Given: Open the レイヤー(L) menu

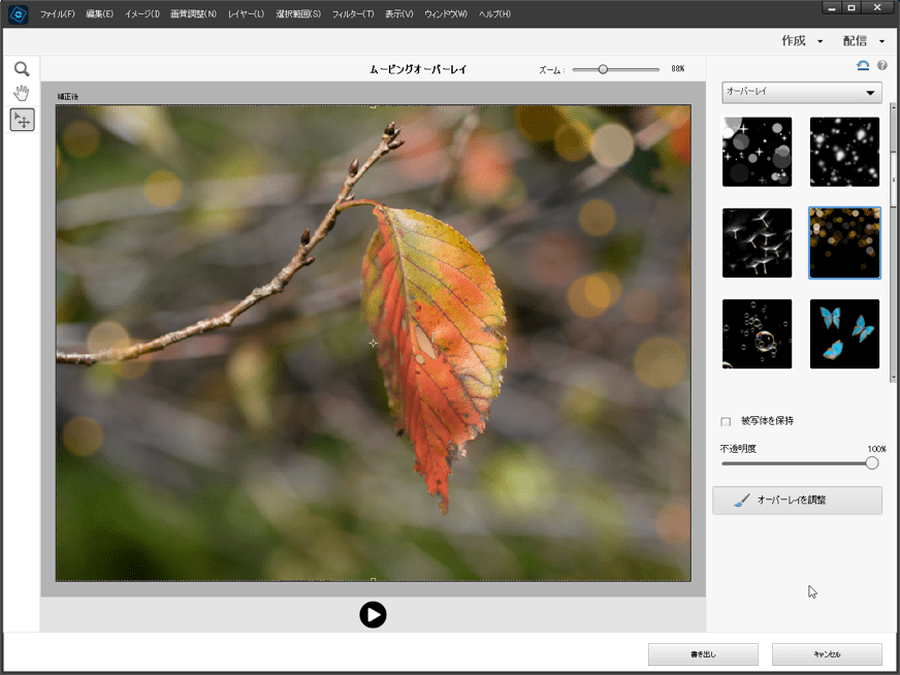Looking at the screenshot, I should (x=246, y=14).
